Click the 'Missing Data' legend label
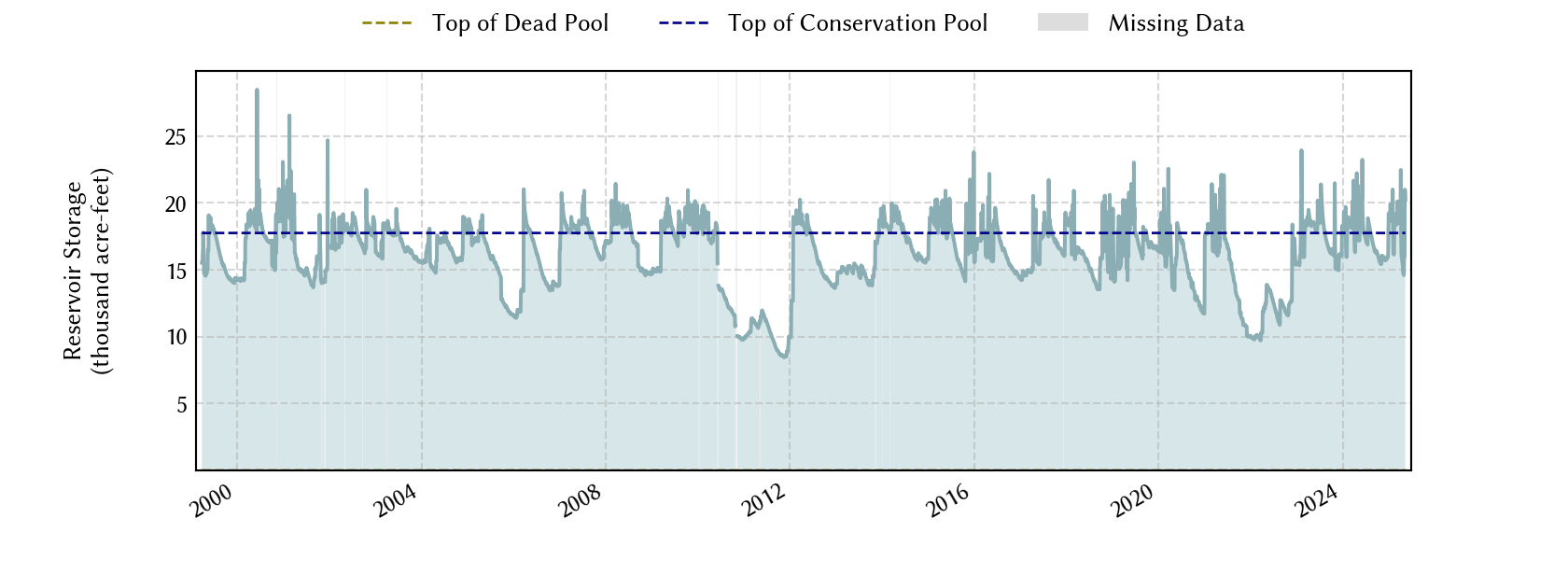Screen dimensions: 1568x588 point(1176,23)
